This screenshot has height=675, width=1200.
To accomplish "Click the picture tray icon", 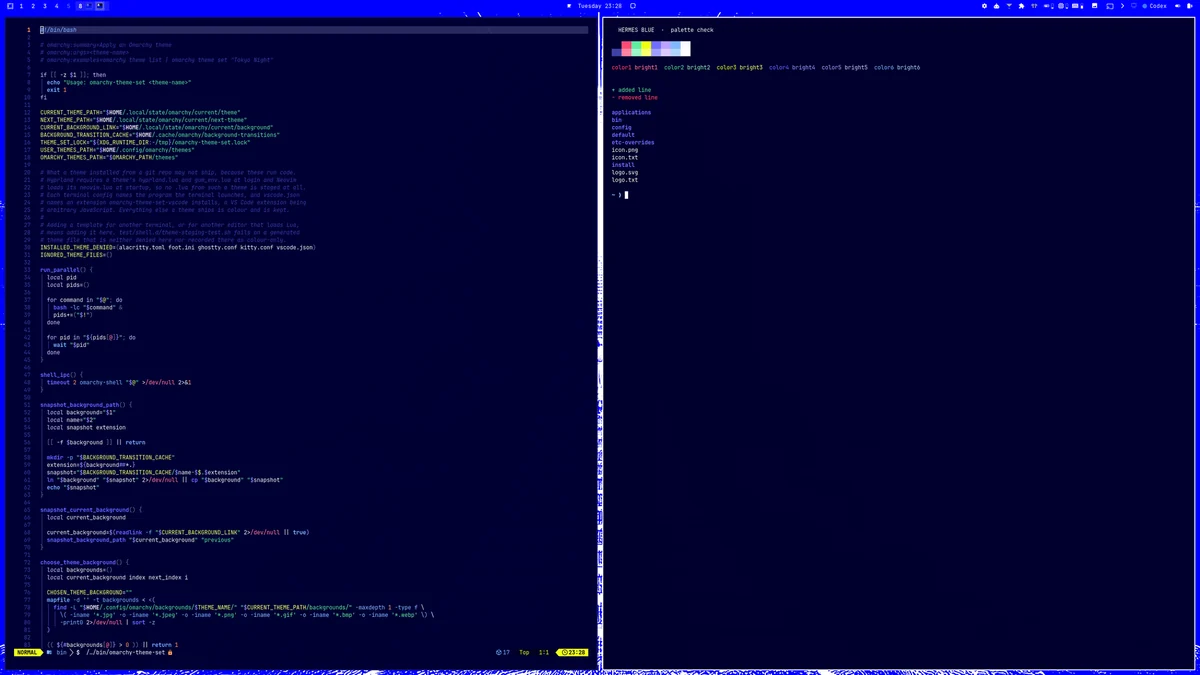I will point(1095,6).
